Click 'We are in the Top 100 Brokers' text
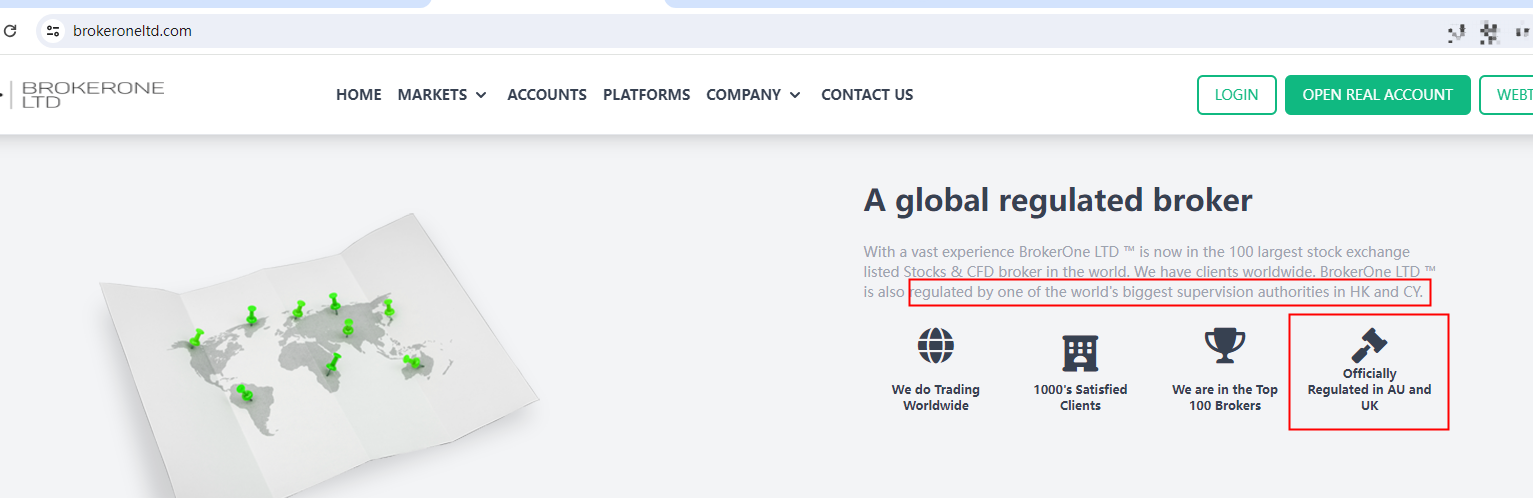This screenshot has height=498, width=1533. [1225, 398]
